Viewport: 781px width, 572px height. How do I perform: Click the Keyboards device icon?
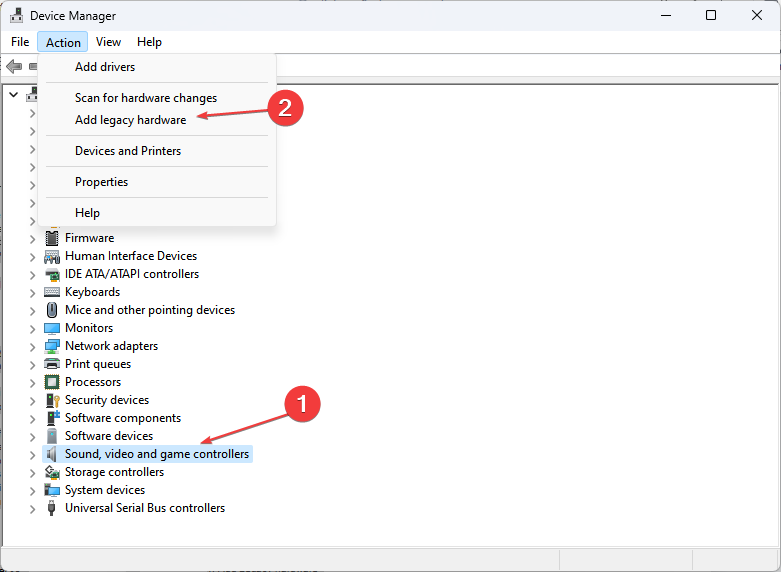[52, 292]
